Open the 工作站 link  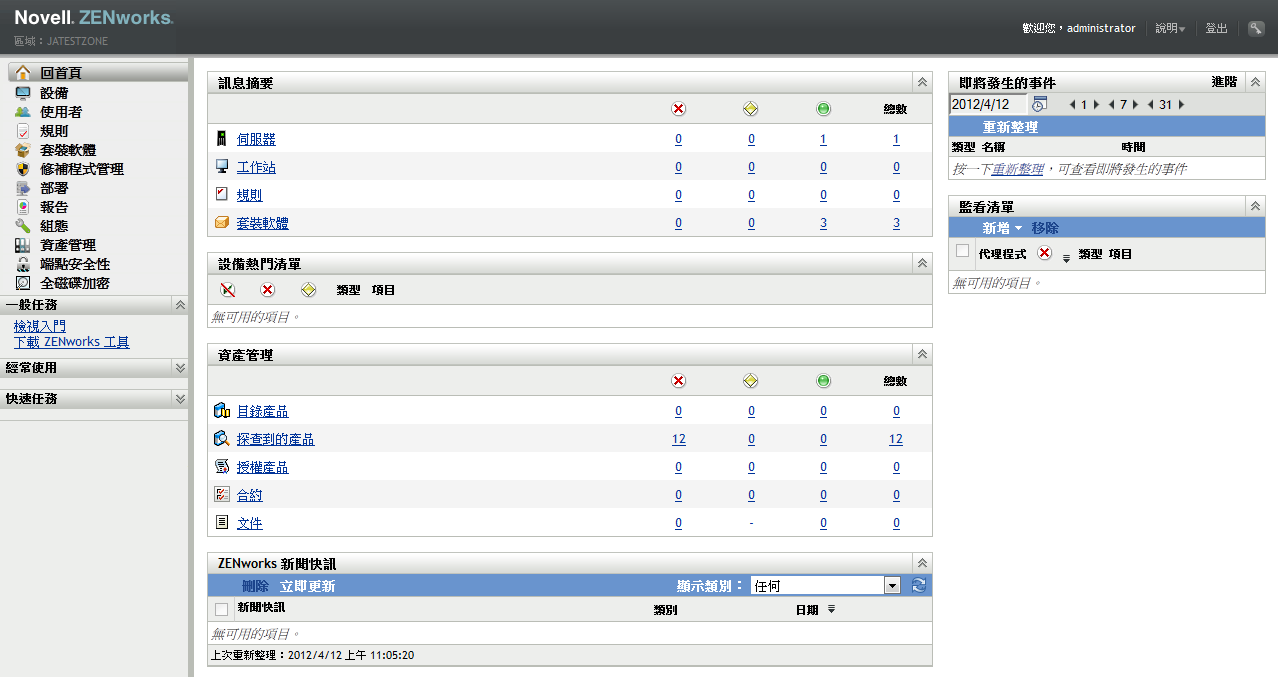click(256, 168)
